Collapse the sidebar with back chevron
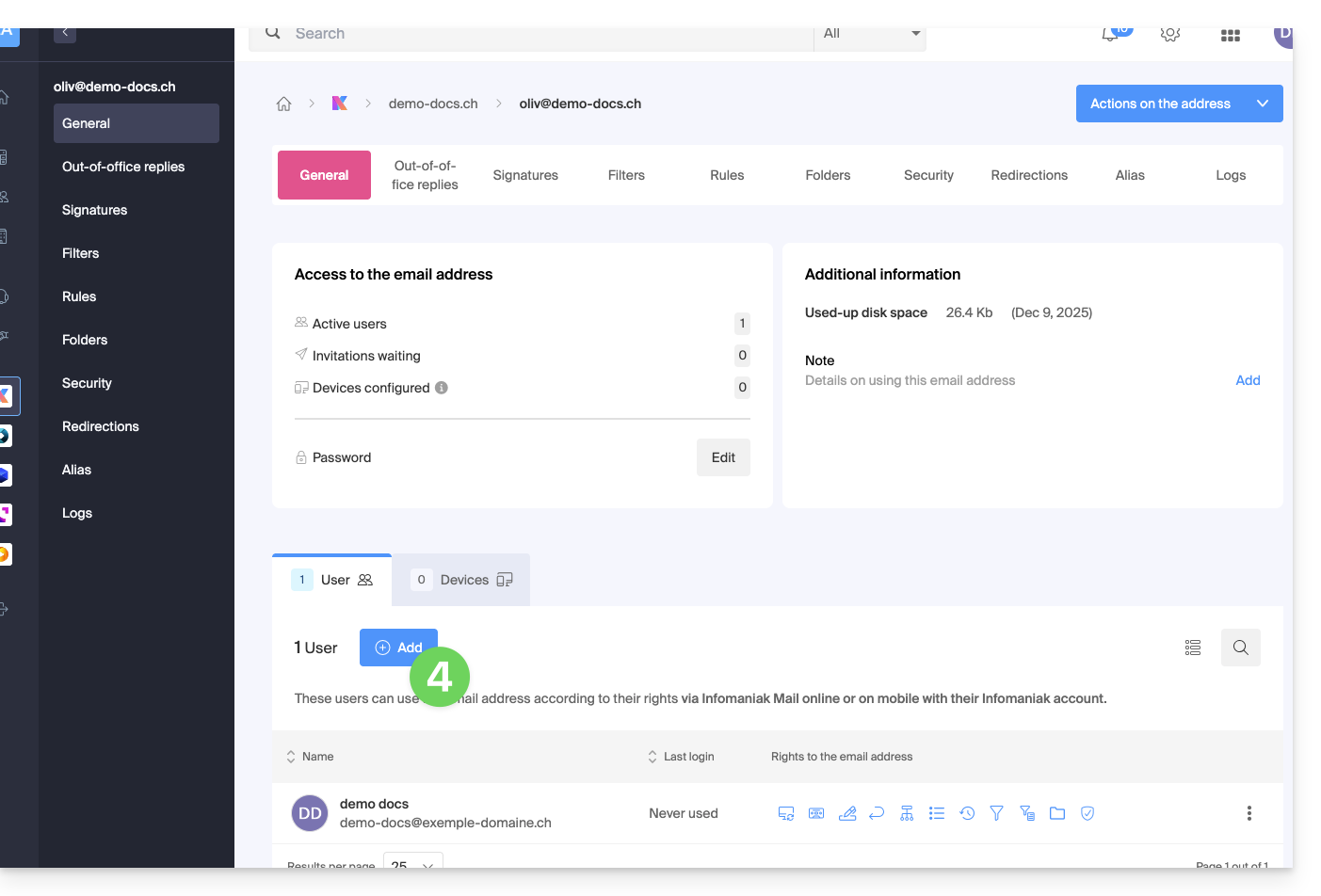Screen dimensions: 1321x896 (65, 33)
